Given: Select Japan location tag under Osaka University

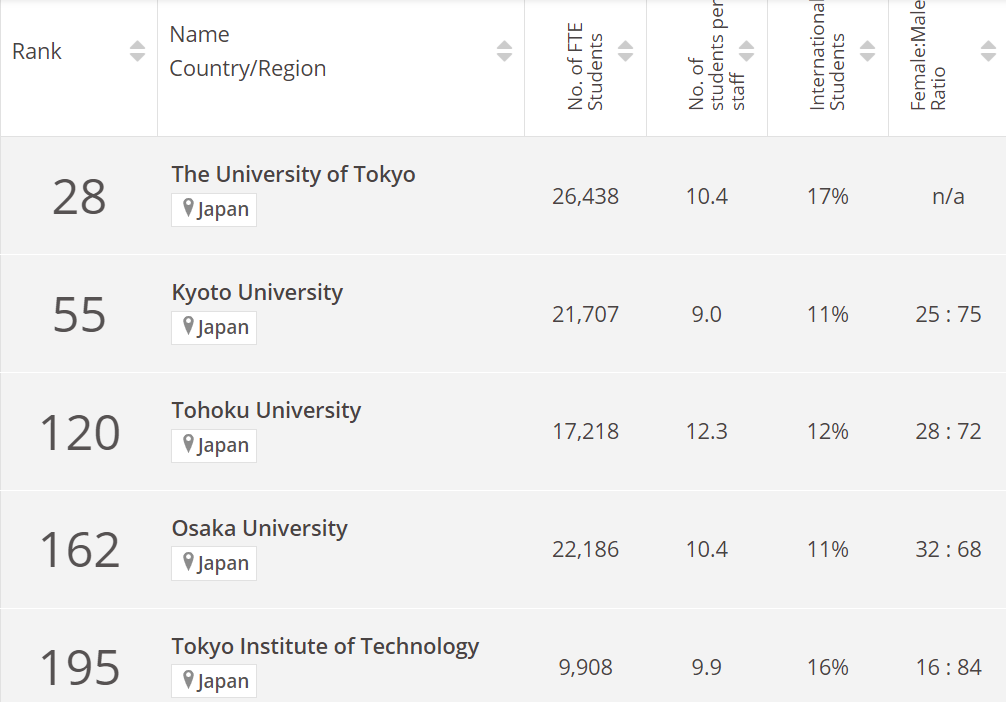Looking at the screenshot, I should [x=214, y=564].
